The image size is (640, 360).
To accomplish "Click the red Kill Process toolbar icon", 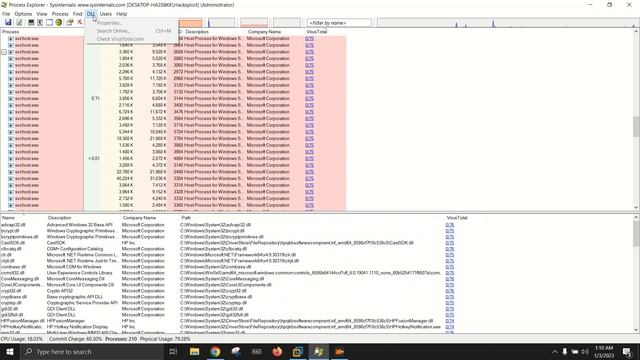I will point(80,22).
